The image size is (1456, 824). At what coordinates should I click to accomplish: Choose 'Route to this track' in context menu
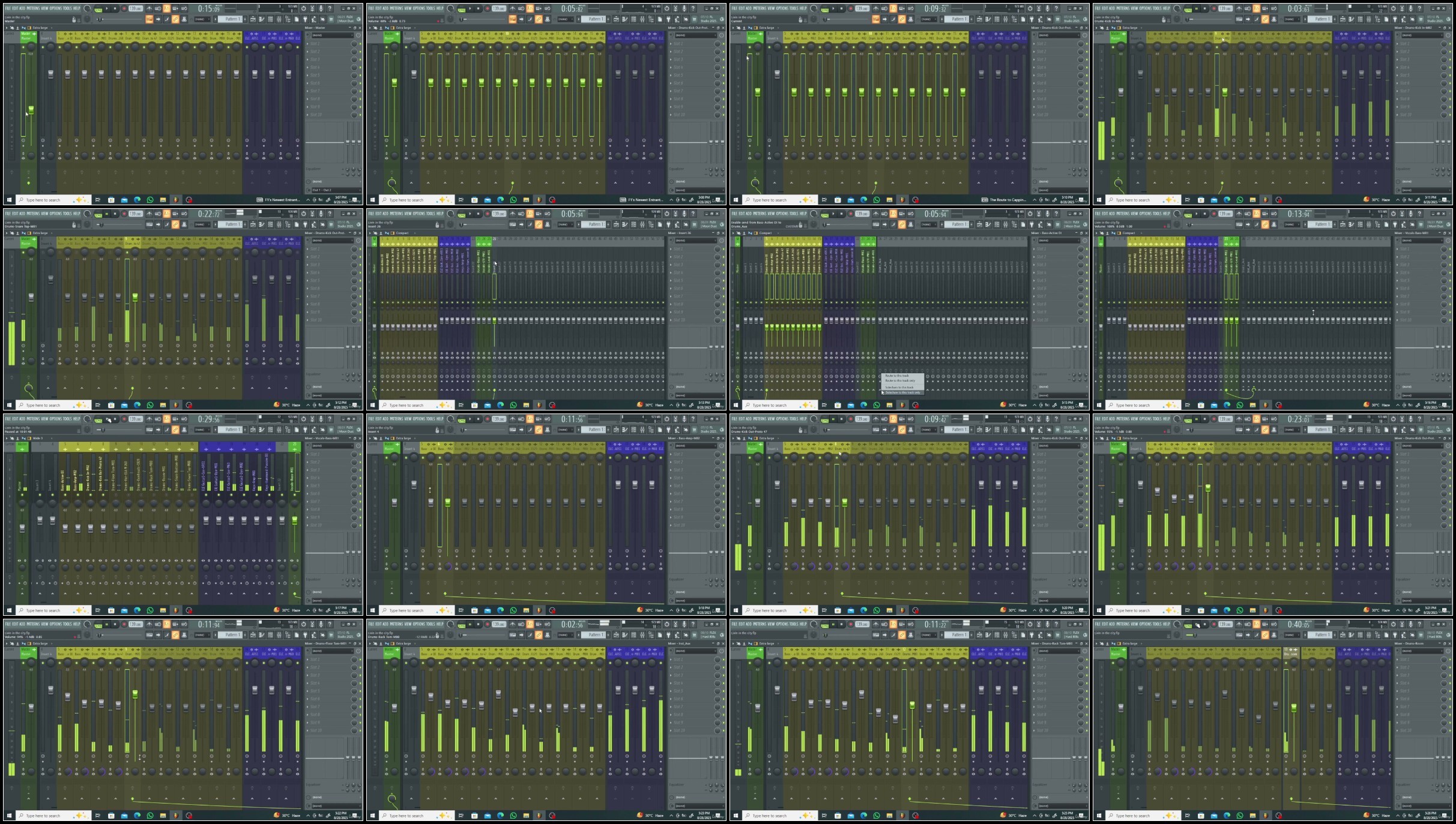pos(897,376)
